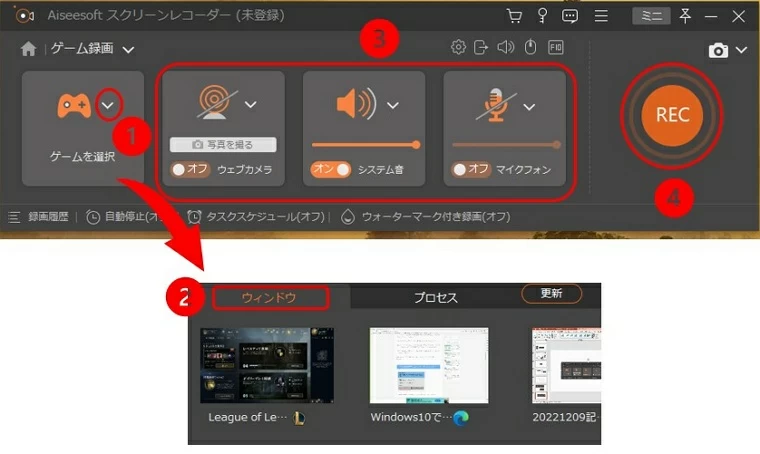The height and width of the screenshot is (454, 760).
Task: Expand the game selection dropdown arrow
Action: tap(111, 104)
